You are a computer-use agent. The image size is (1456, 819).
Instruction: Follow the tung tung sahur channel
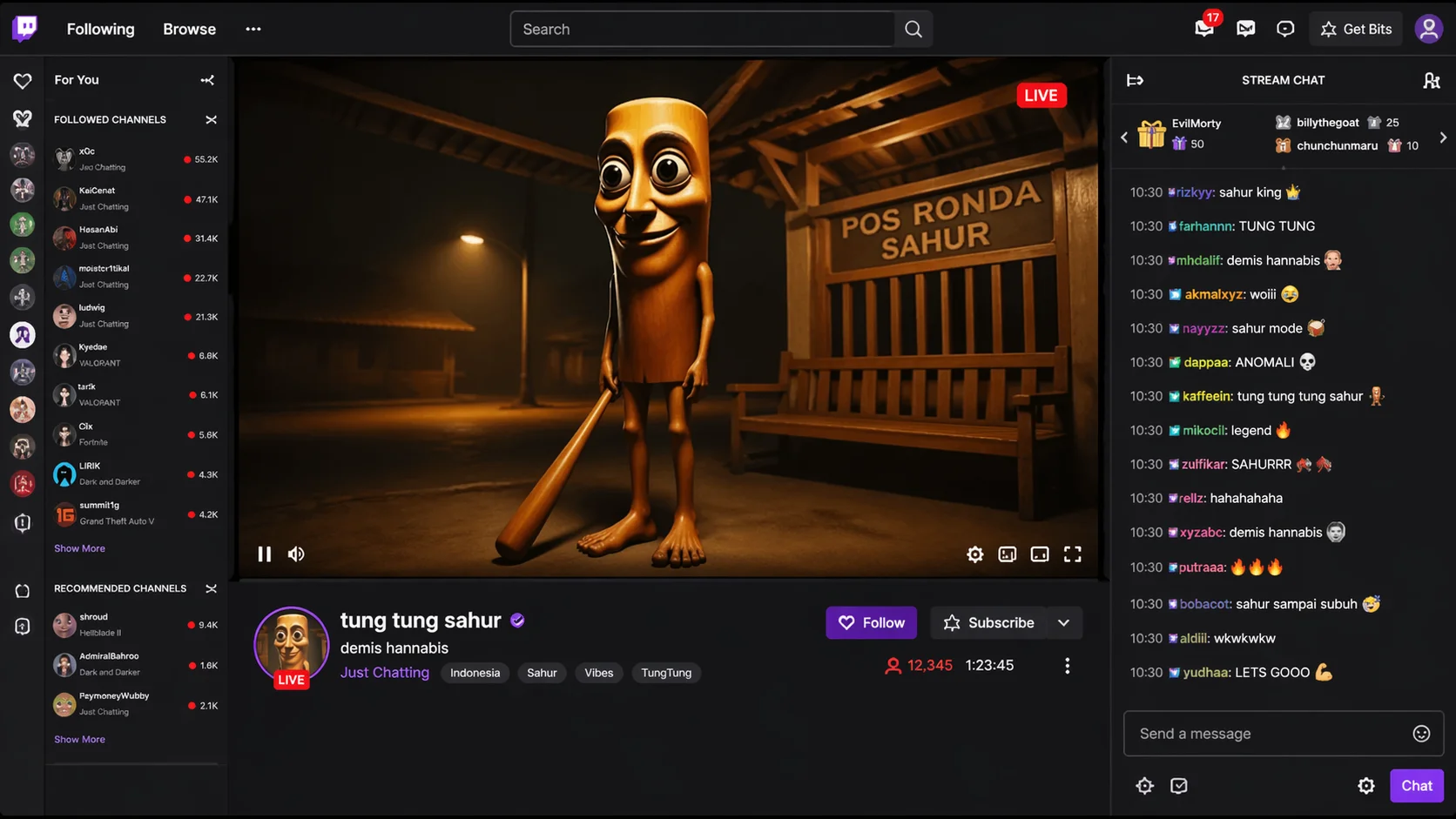871,623
